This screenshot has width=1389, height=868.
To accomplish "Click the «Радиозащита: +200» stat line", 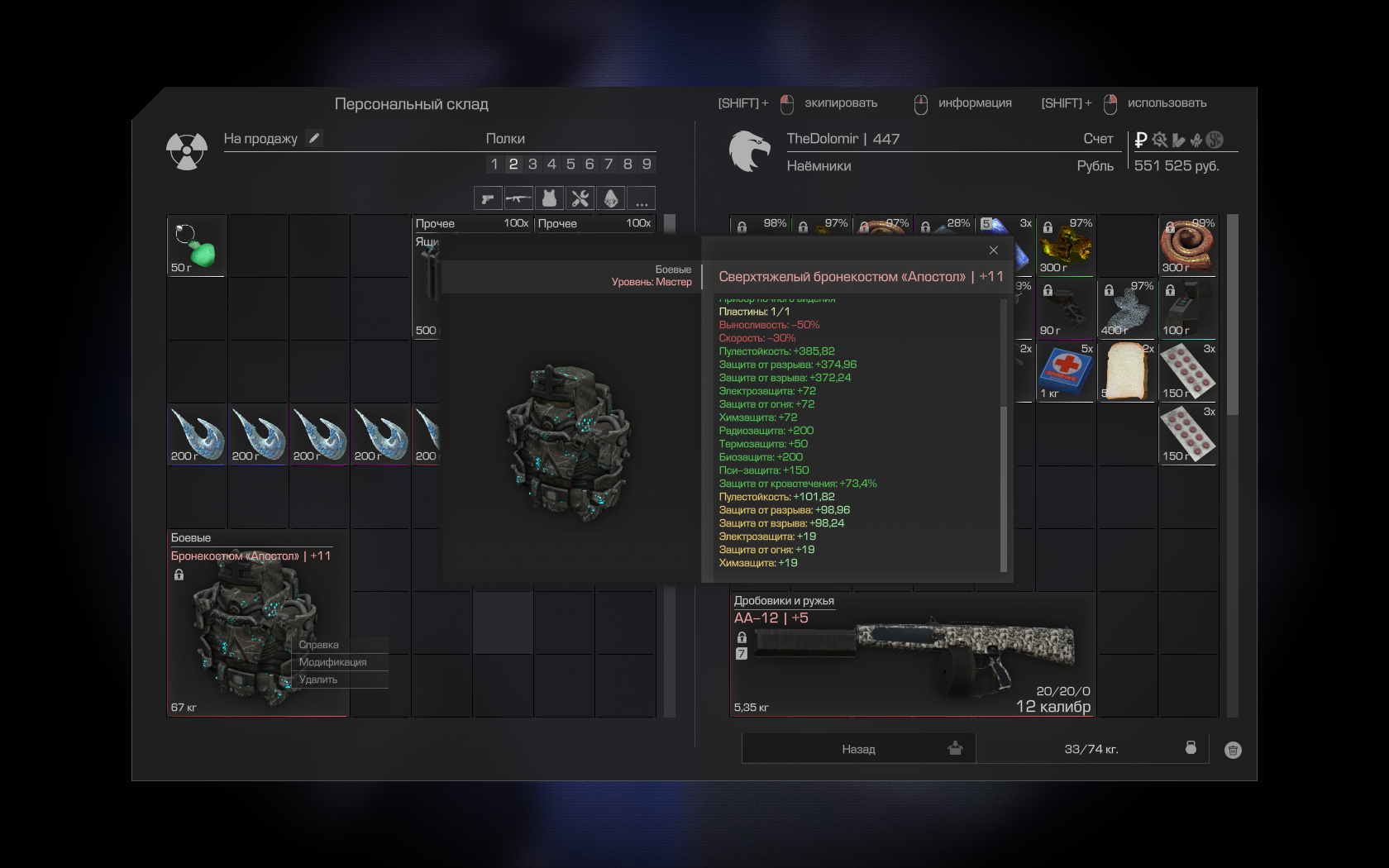I will click(766, 431).
